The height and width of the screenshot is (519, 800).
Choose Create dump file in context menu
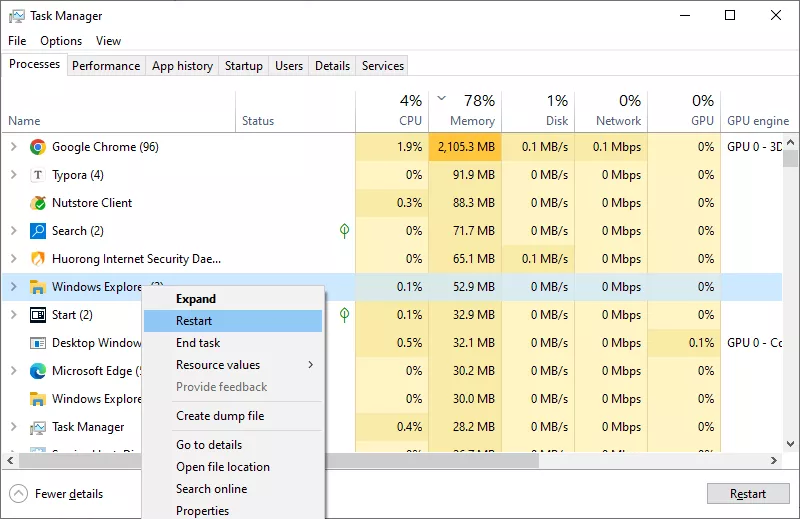coord(233,416)
